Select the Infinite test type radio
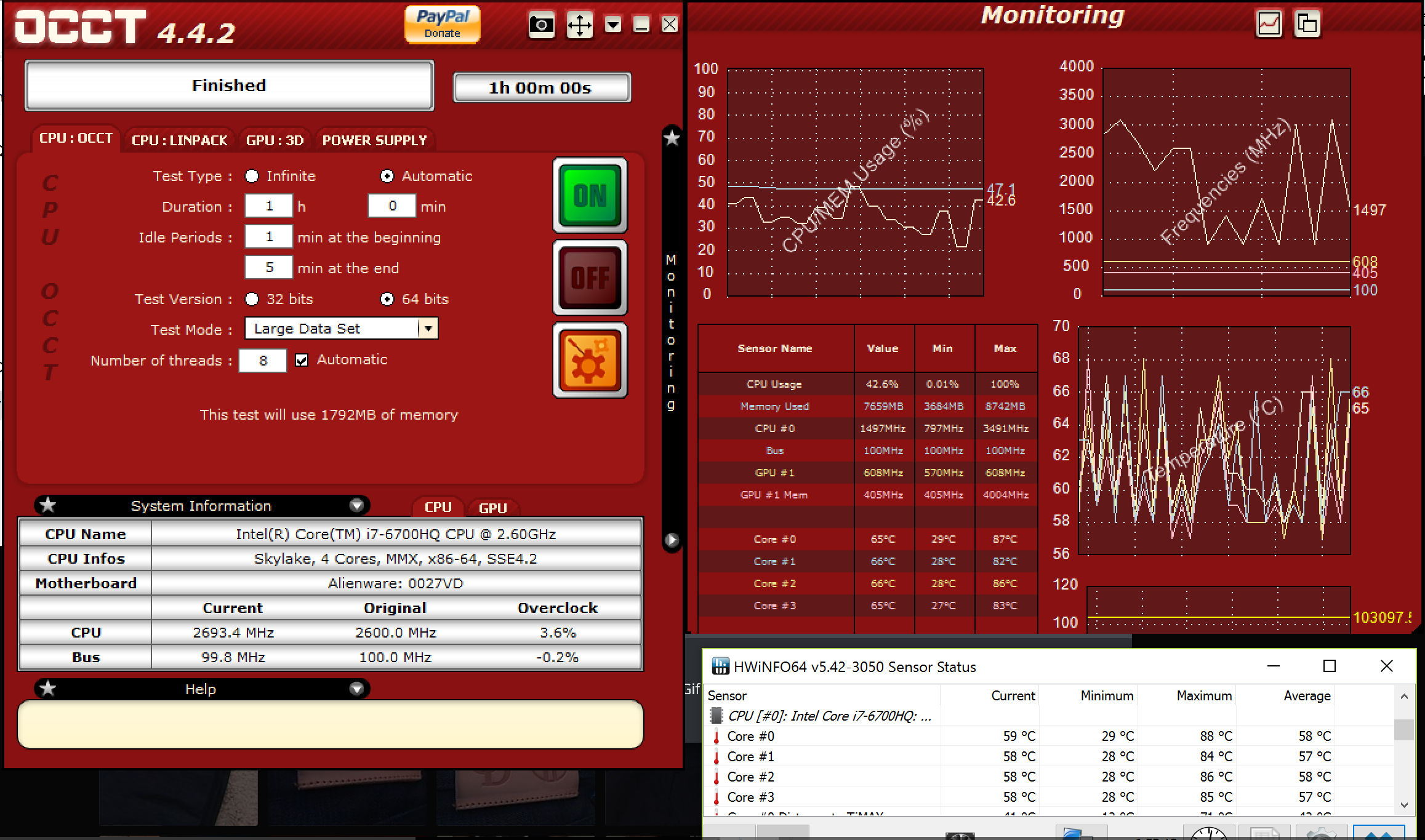1425x840 pixels. click(252, 176)
